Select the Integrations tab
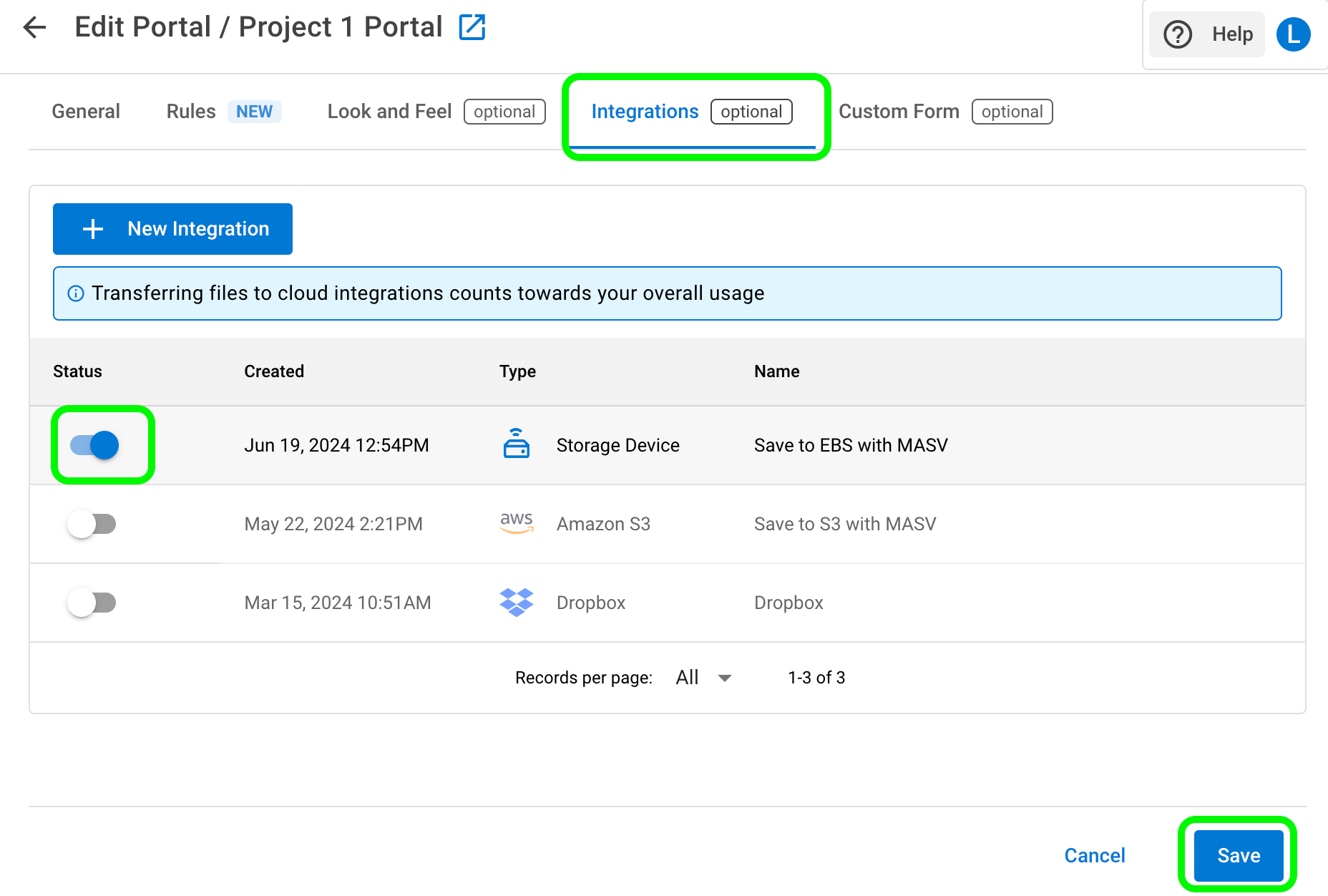The width and height of the screenshot is (1328, 896). (x=692, y=112)
